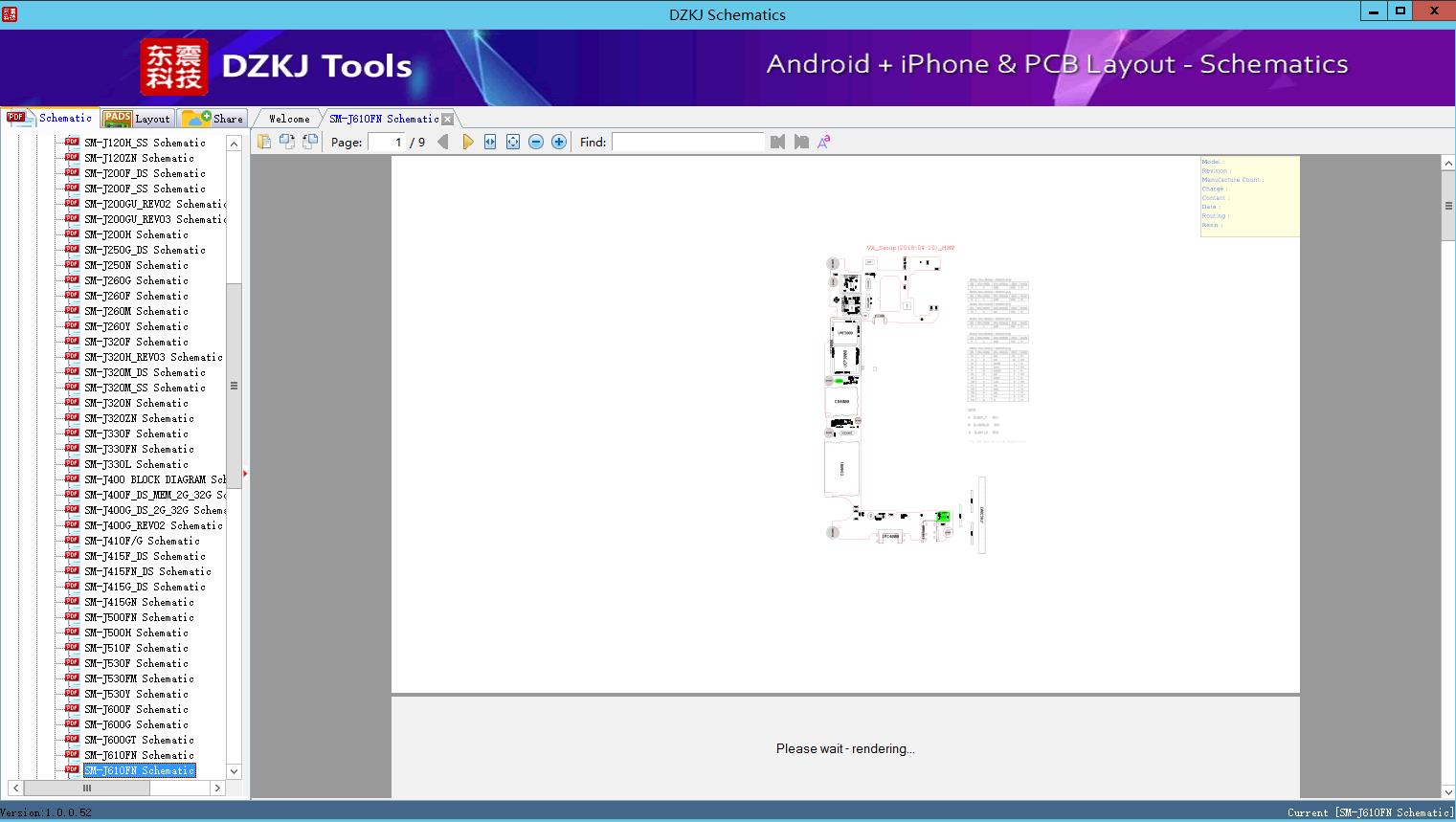Fit whole page icon

click(x=513, y=142)
